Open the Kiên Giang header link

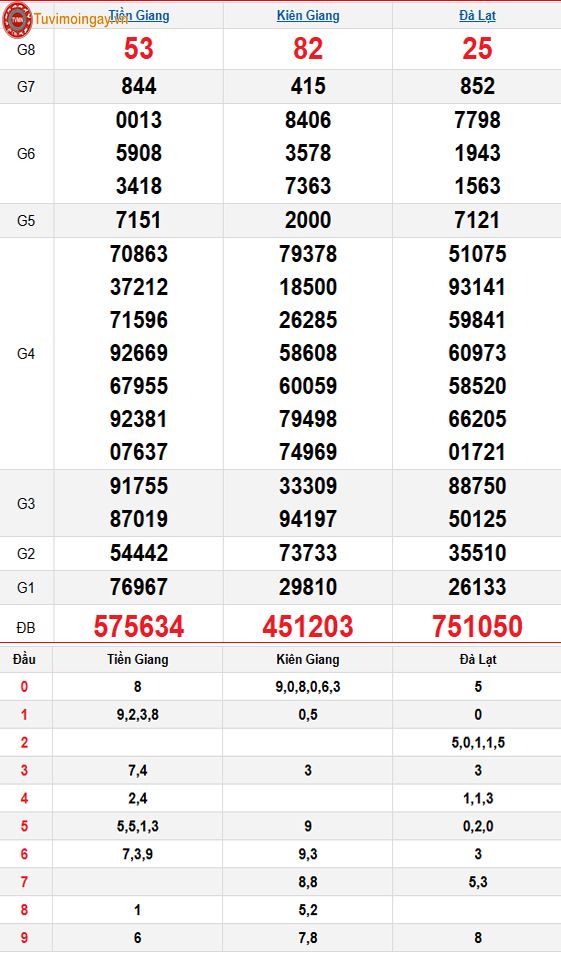click(x=308, y=16)
